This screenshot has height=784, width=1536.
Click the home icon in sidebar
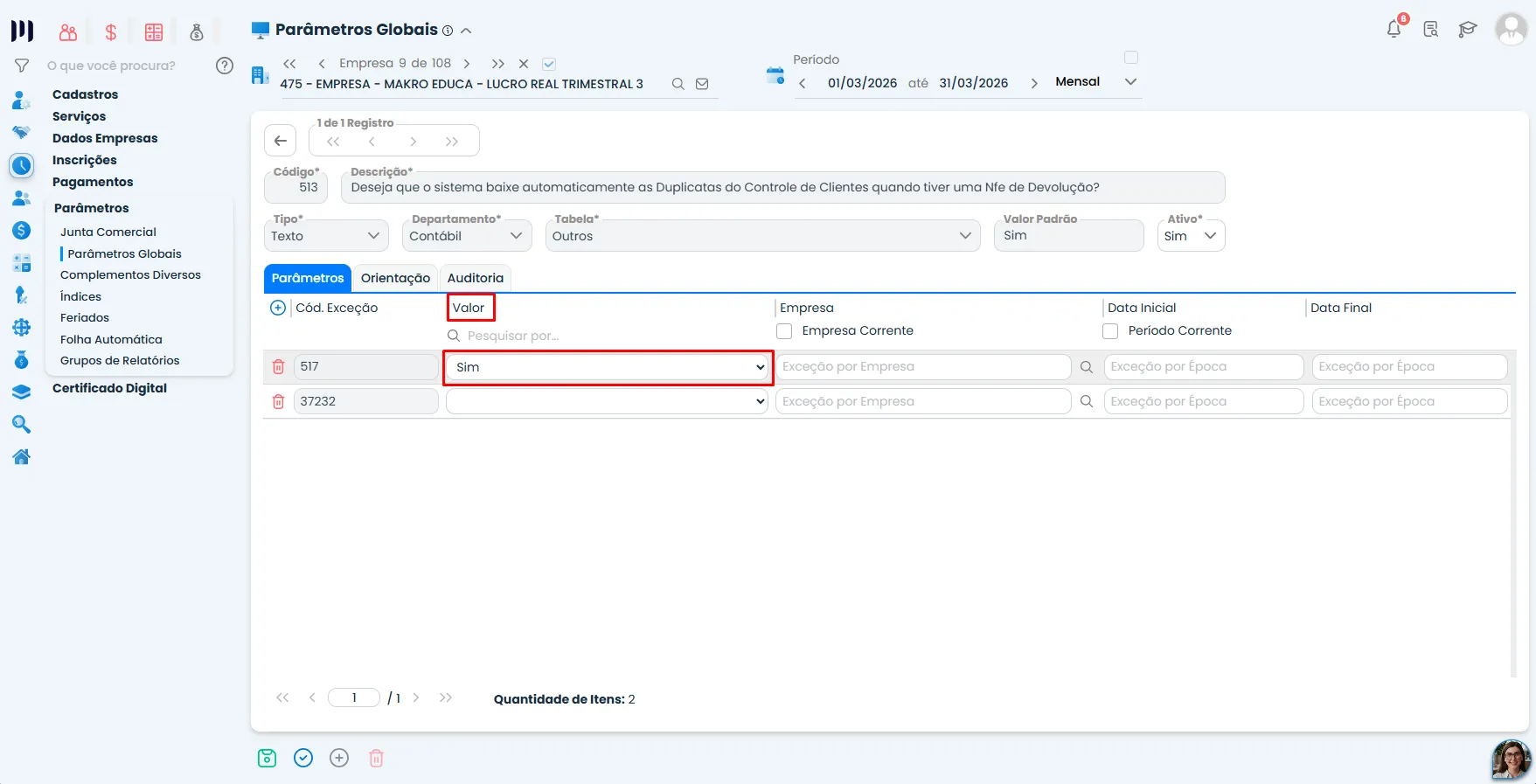[22, 456]
